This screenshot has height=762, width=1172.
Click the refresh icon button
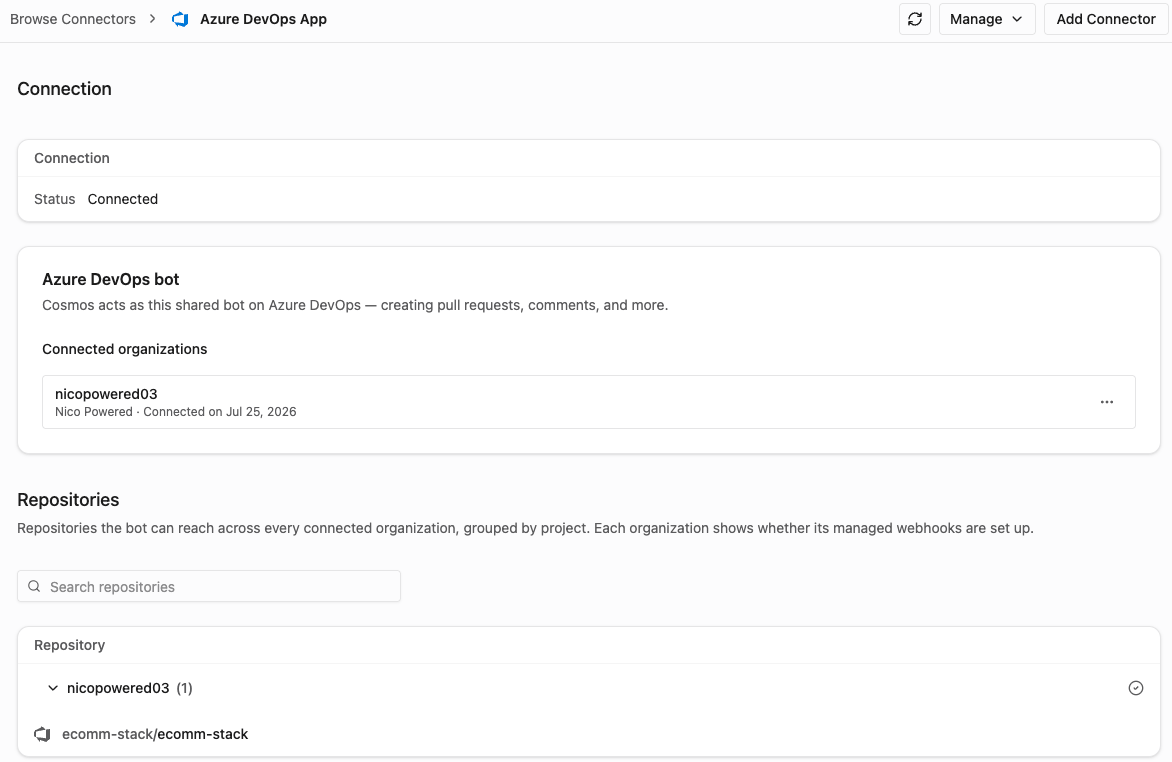pyautogui.click(x=914, y=19)
